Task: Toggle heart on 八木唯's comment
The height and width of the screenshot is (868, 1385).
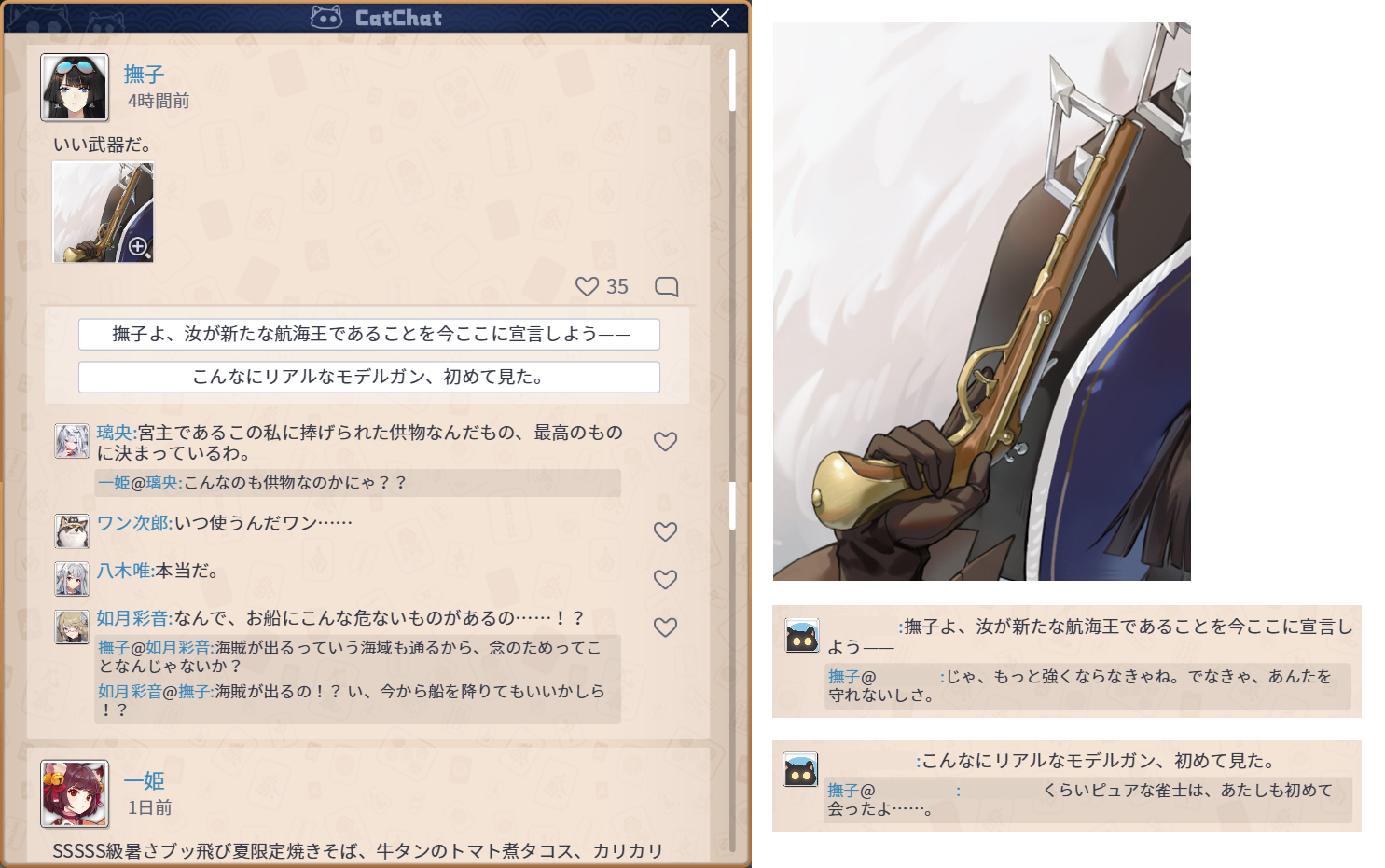Action: pyautogui.click(x=665, y=579)
